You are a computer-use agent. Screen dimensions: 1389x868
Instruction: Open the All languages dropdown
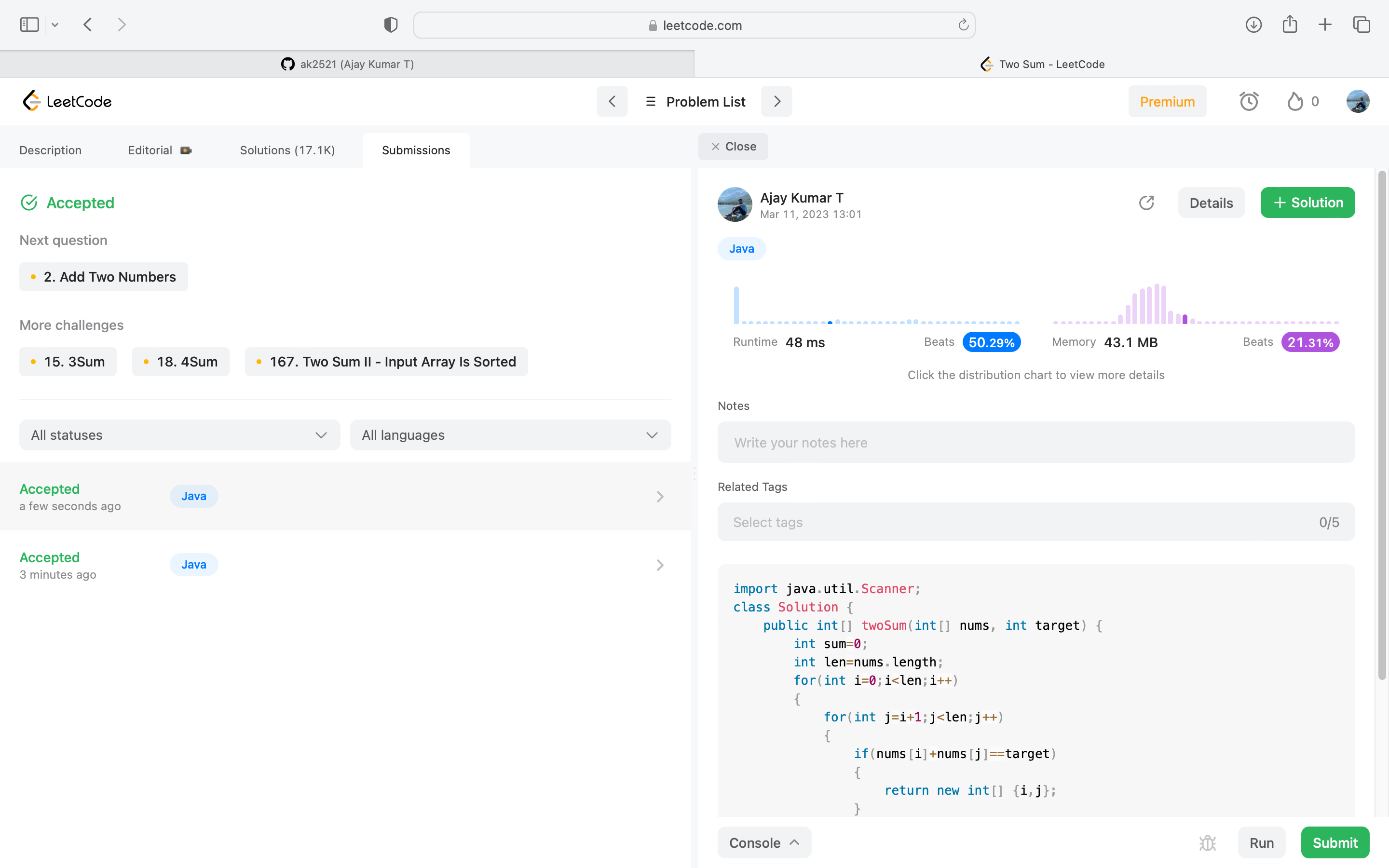coord(510,435)
